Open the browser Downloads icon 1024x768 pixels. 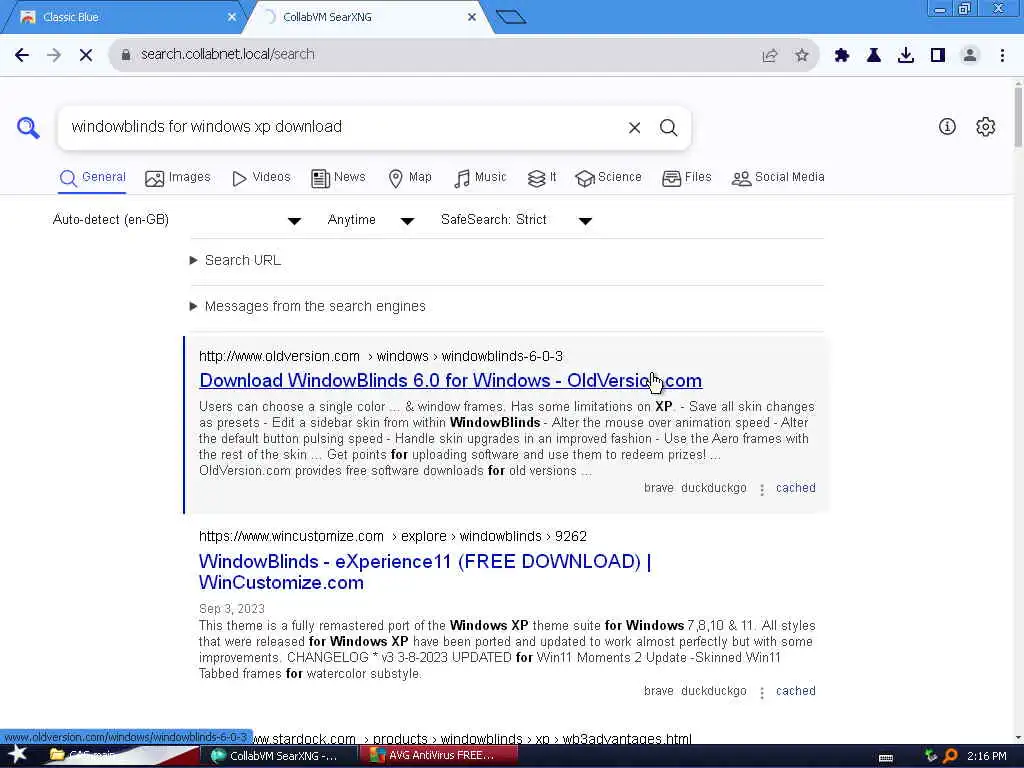[906, 56]
